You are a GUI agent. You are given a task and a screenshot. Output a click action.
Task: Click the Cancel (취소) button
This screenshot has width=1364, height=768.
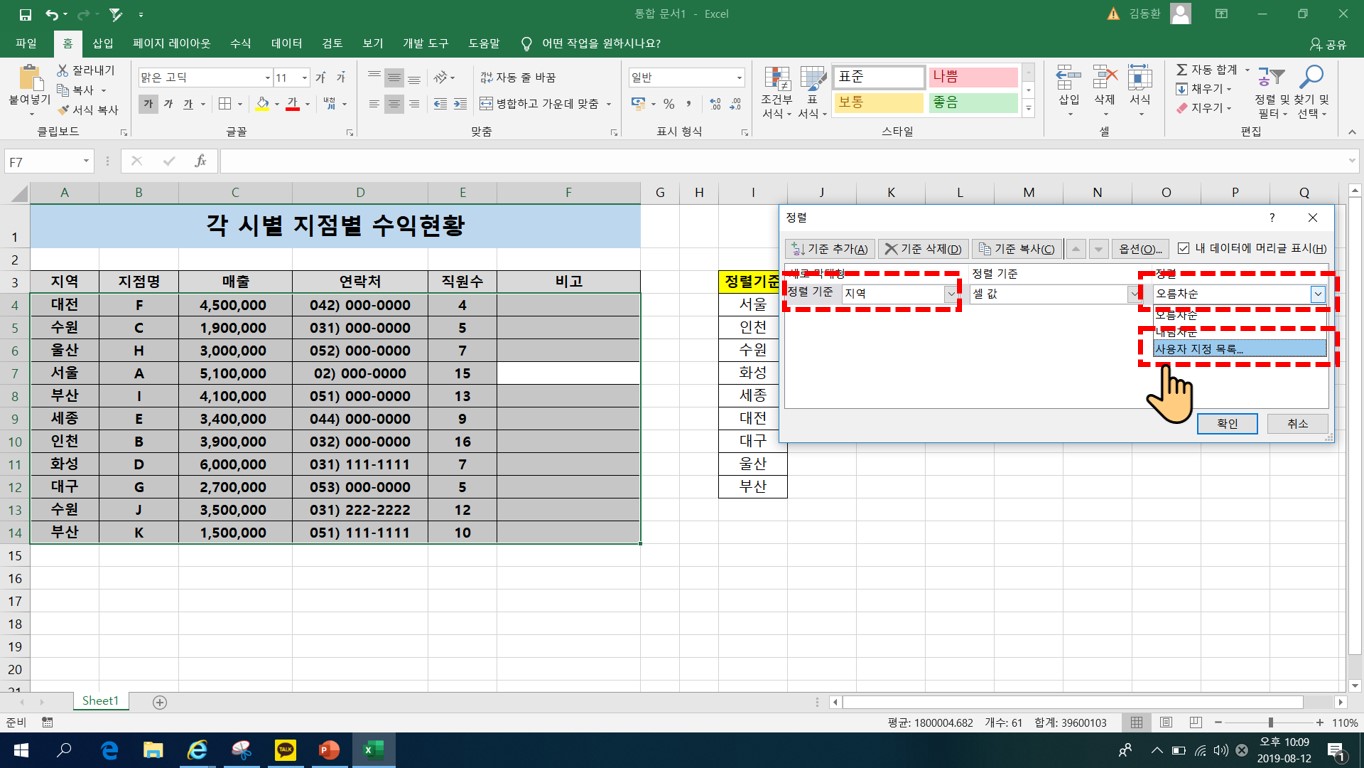click(x=1297, y=424)
